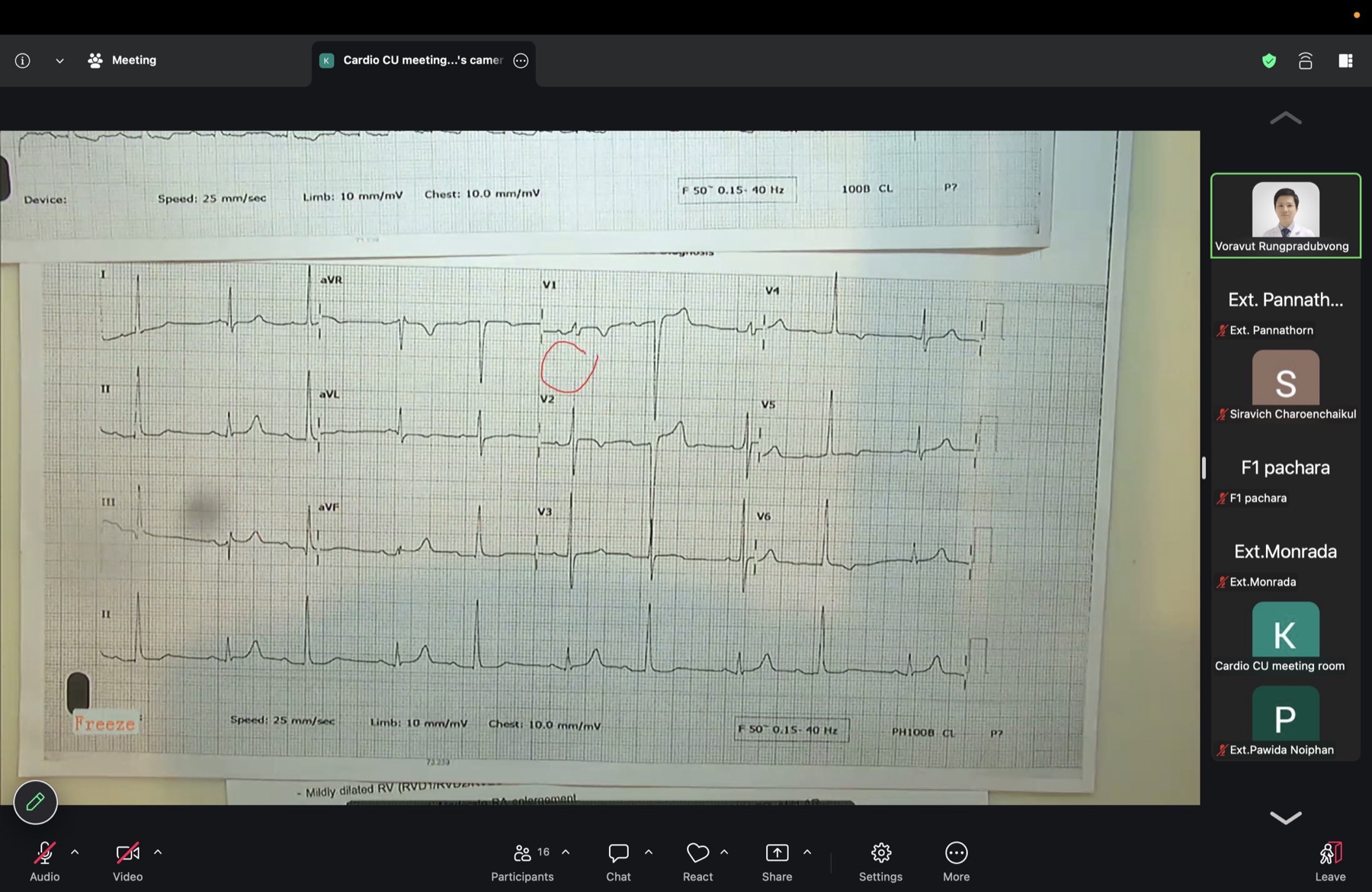Image resolution: width=1372 pixels, height=892 pixels.
Task: Leave the meeting
Action: (x=1330, y=862)
